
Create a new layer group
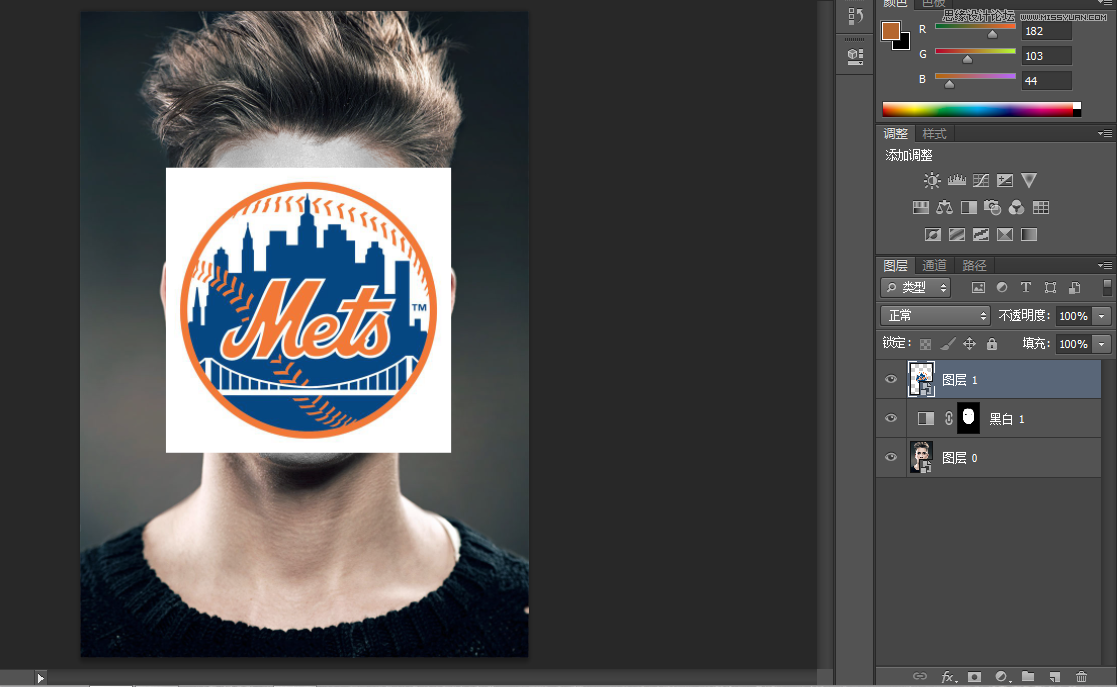[x=1028, y=676]
